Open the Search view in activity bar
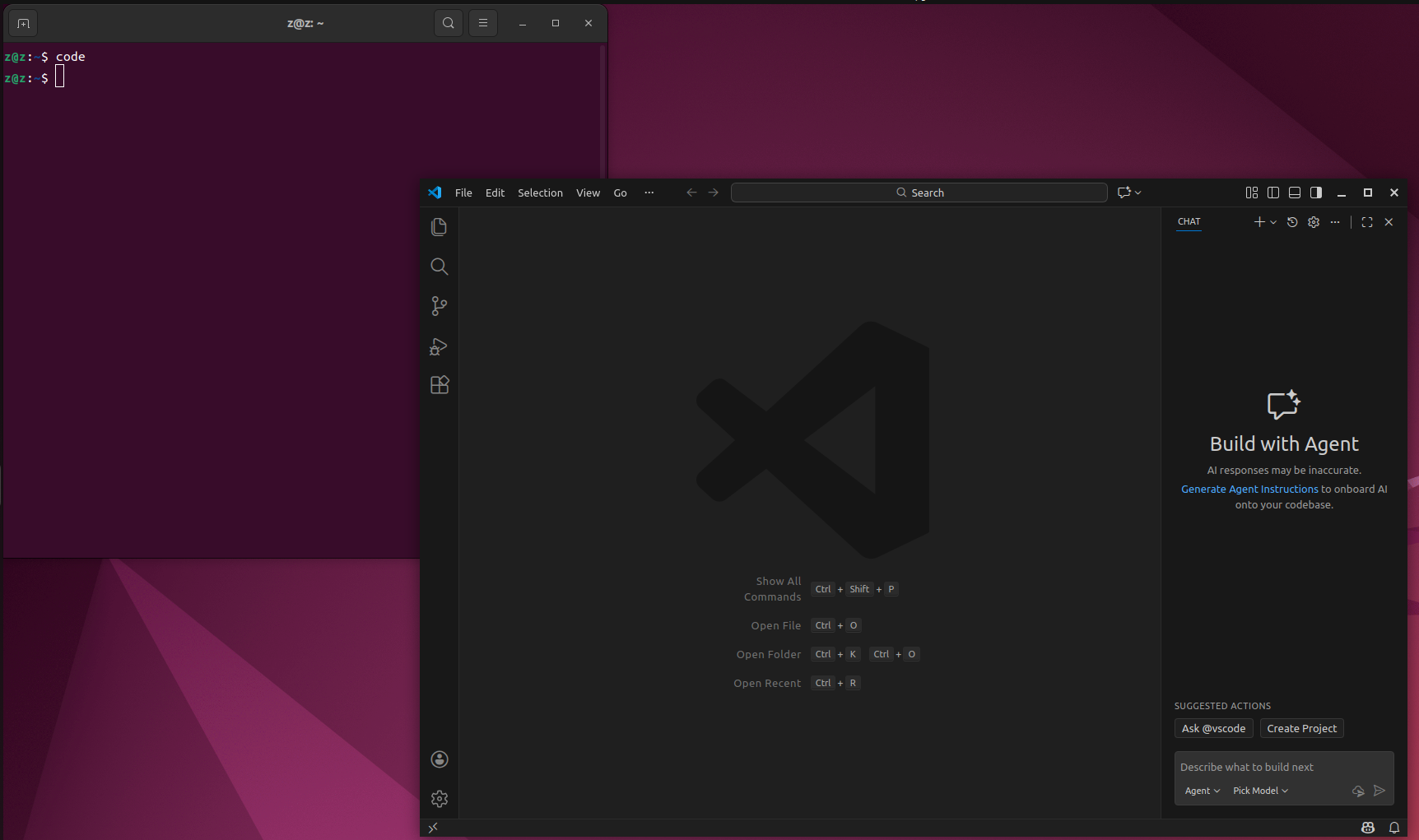The image size is (1419, 840). (440, 267)
